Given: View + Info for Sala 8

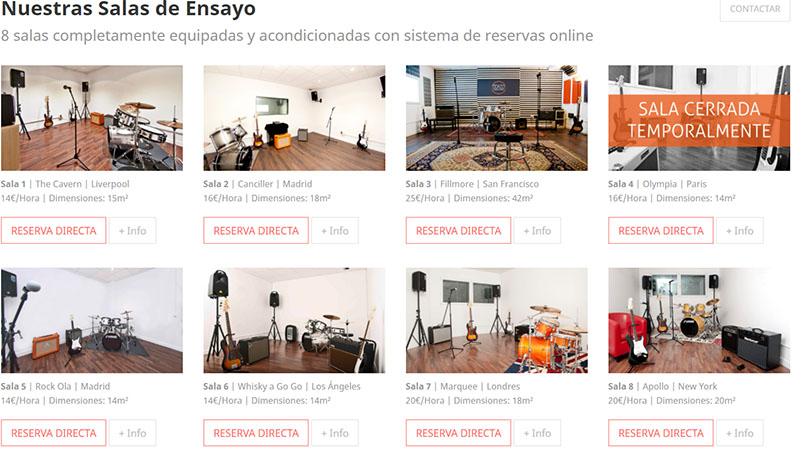Looking at the screenshot, I should click(x=740, y=433).
